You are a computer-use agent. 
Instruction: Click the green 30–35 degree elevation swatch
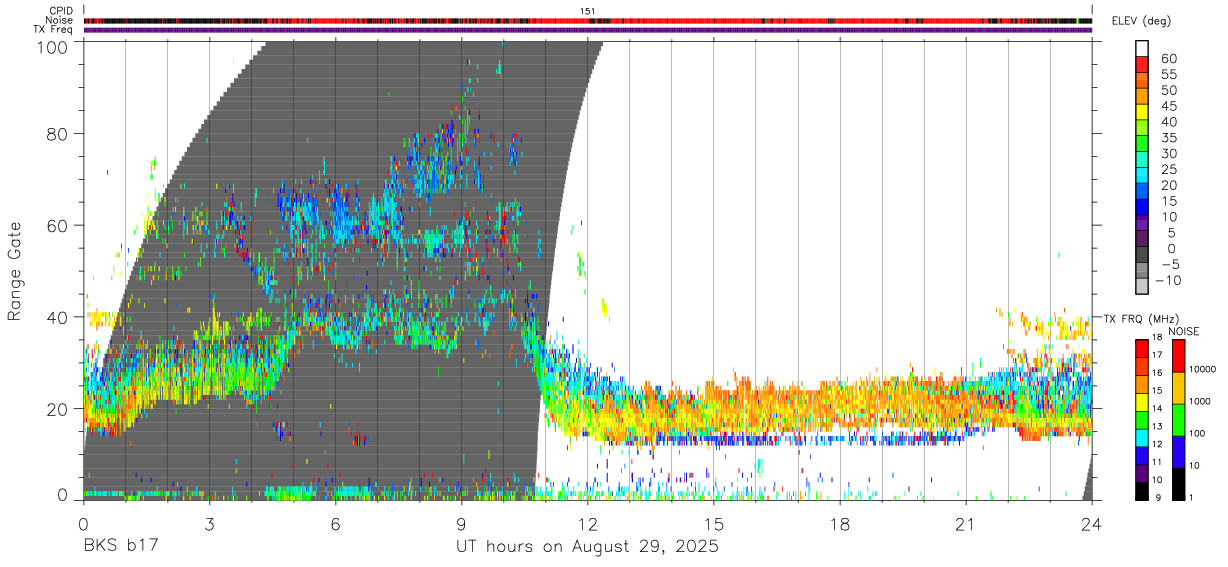1142,144
